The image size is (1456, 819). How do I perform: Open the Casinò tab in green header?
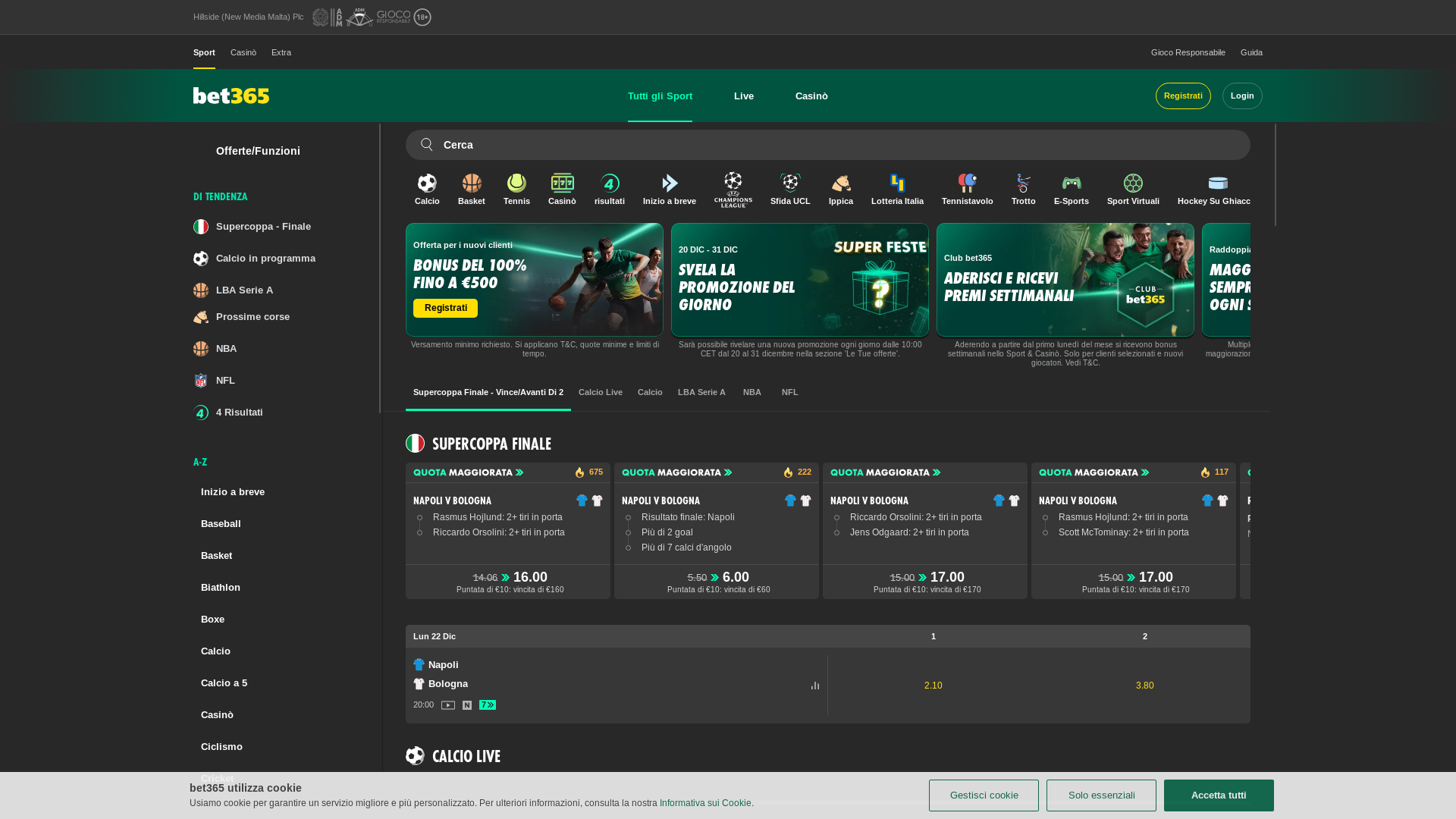click(811, 96)
